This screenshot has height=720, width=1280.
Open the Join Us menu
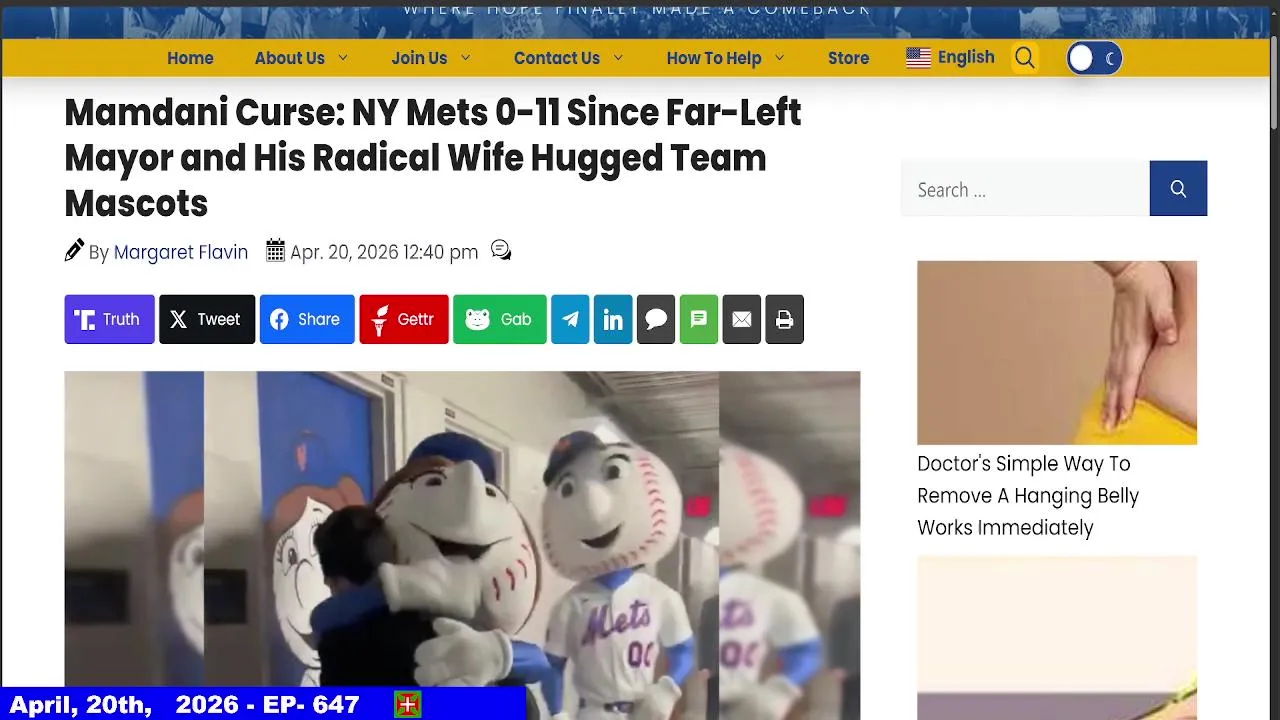pyautogui.click(x=419, y=58)
